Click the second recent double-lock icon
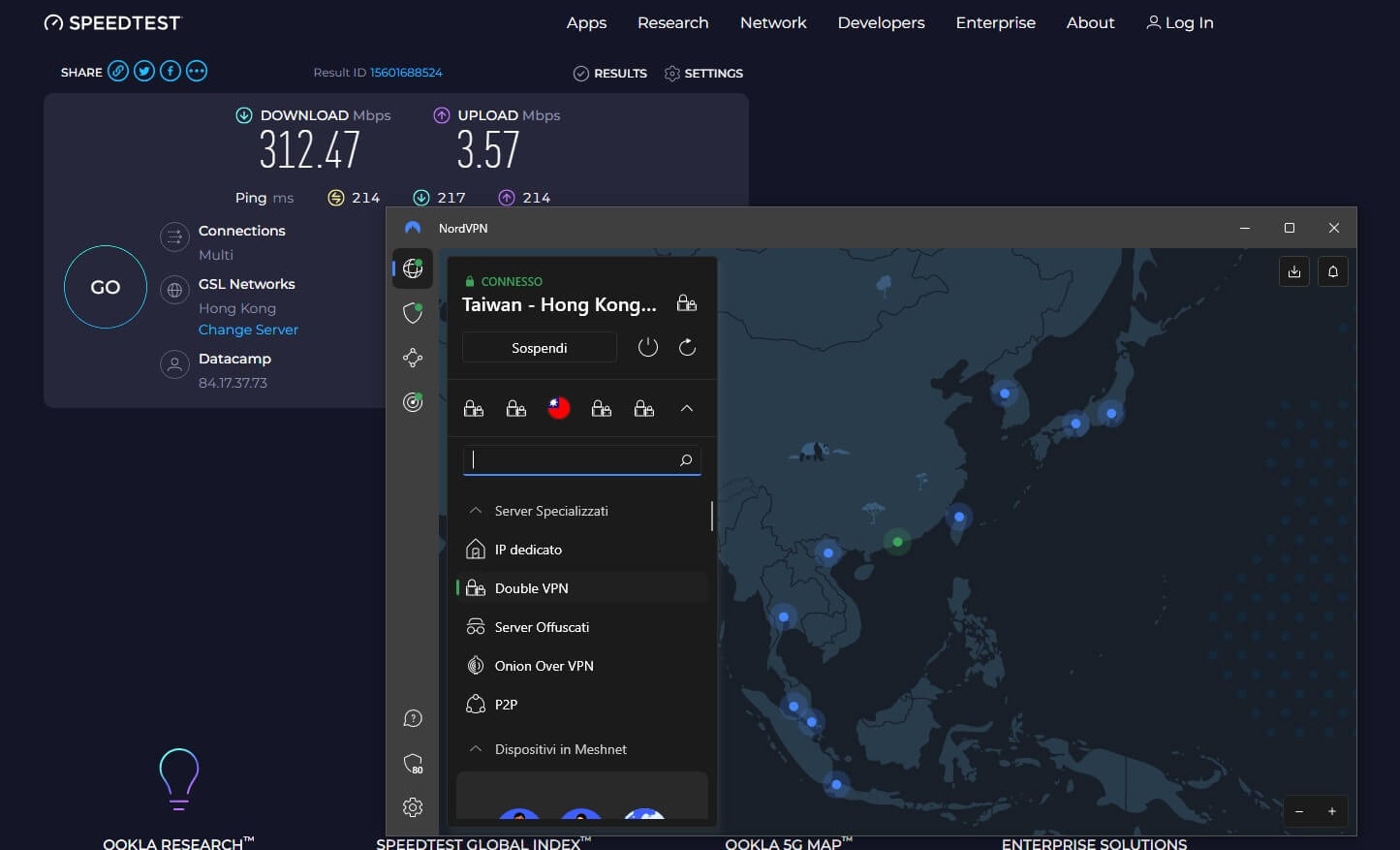 (x=516, y=409)
